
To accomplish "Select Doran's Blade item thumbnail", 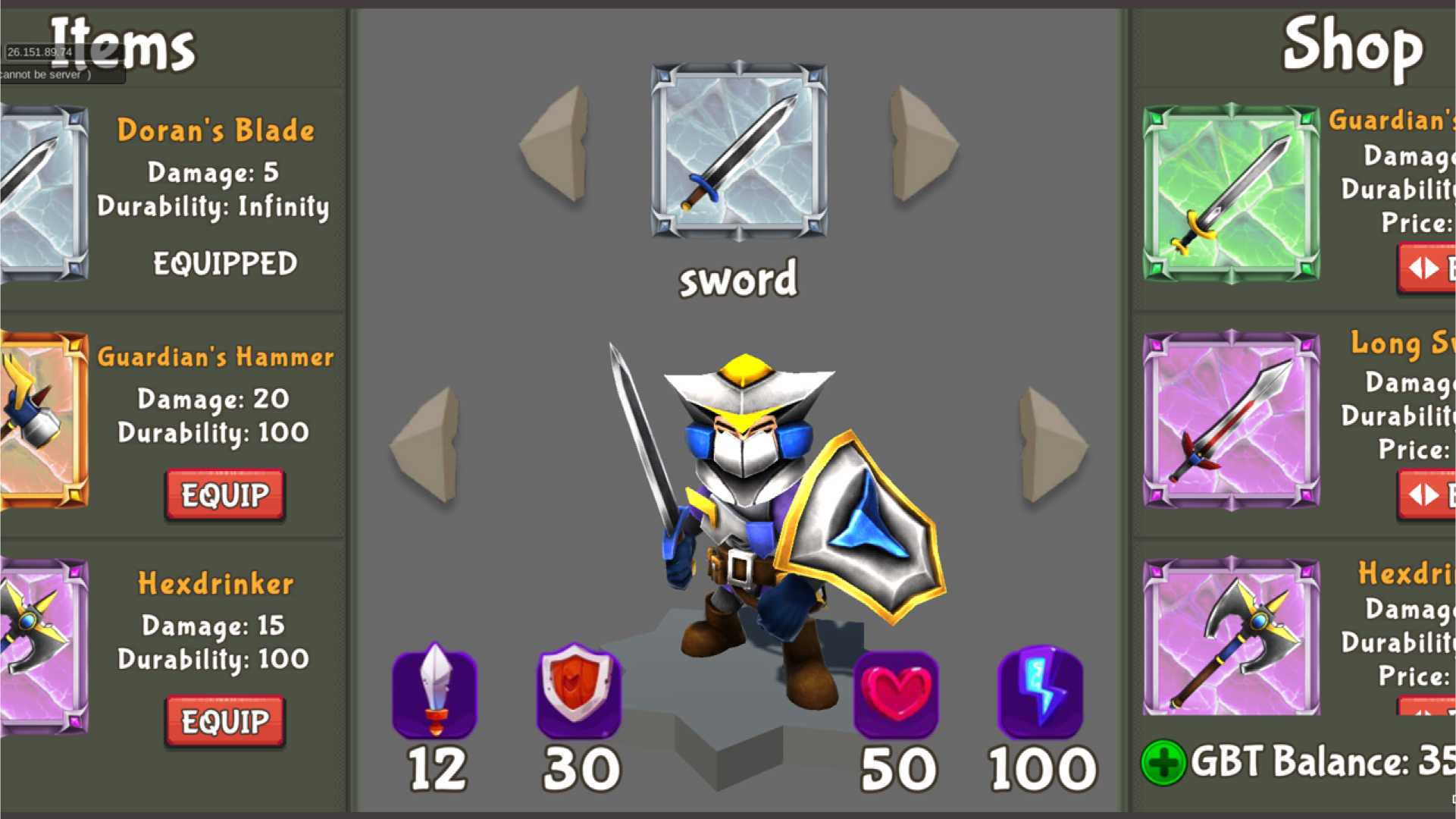I will [44, 193].
